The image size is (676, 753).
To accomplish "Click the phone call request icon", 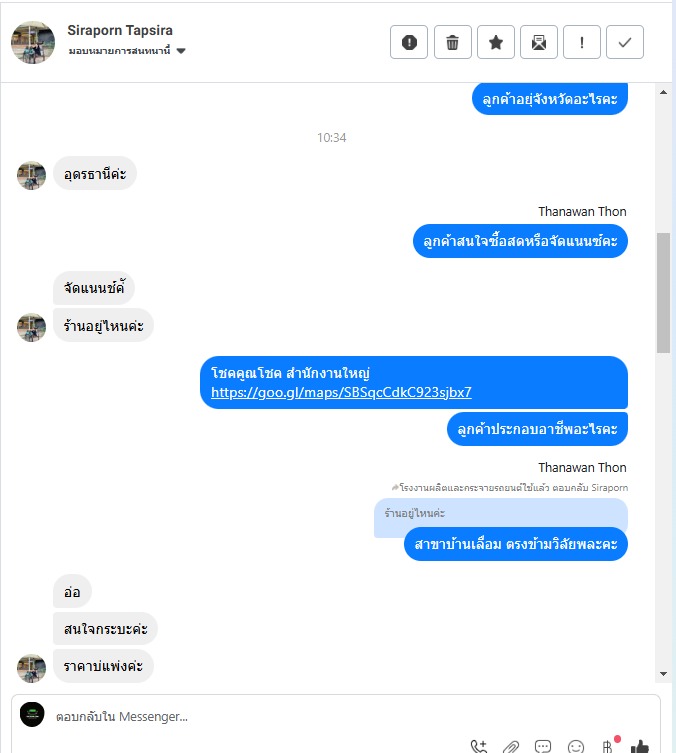I will (x=479, y=746).
